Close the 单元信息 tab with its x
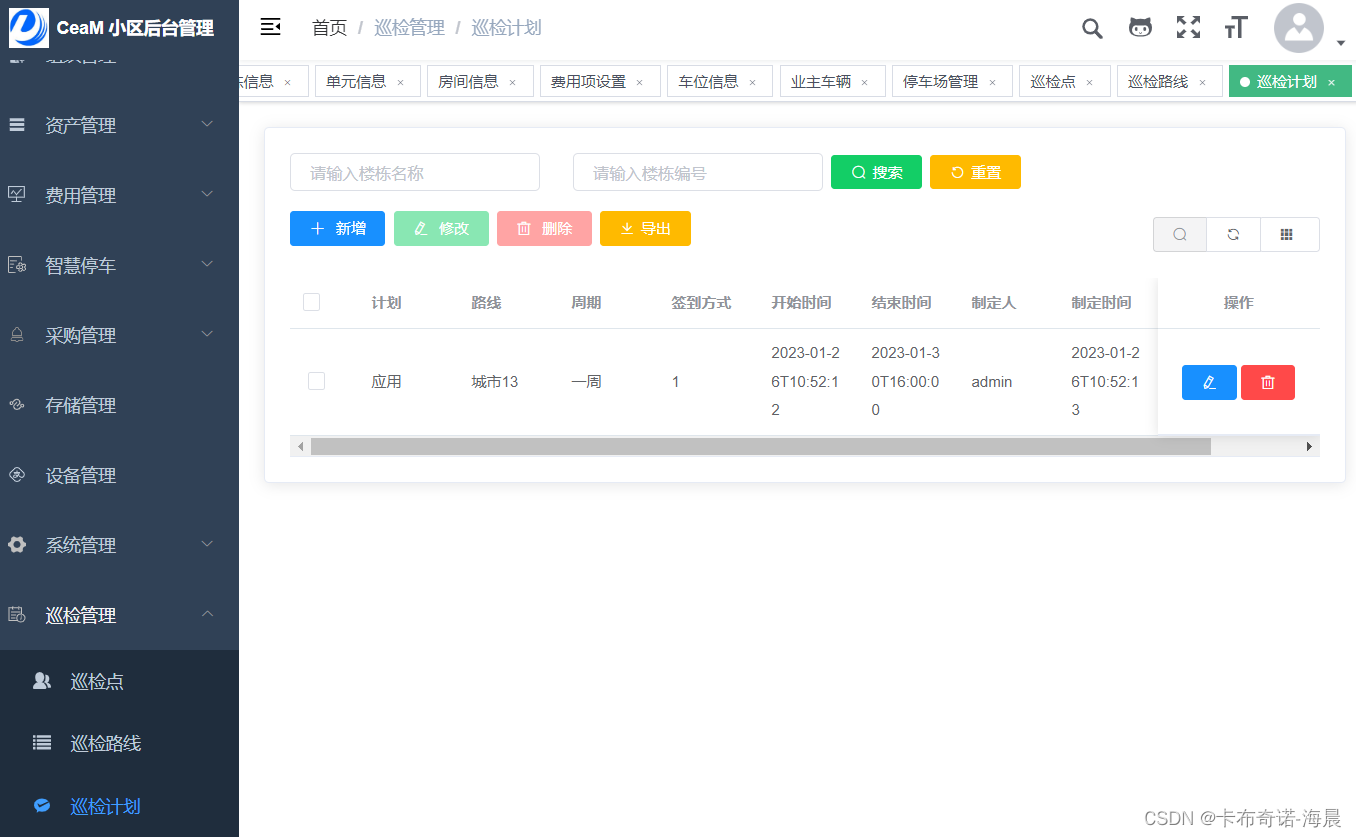 [x=401, y=82]
